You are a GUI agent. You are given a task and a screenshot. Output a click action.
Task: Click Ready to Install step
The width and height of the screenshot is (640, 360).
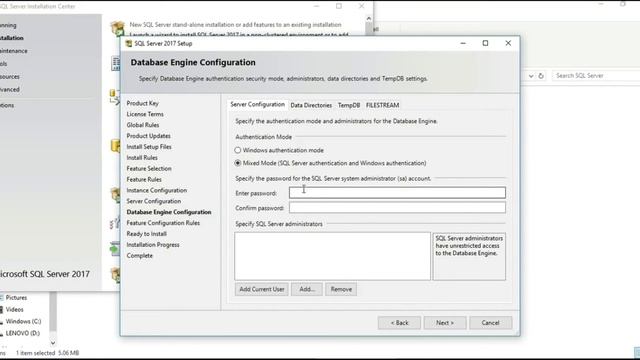pos(147,234)
